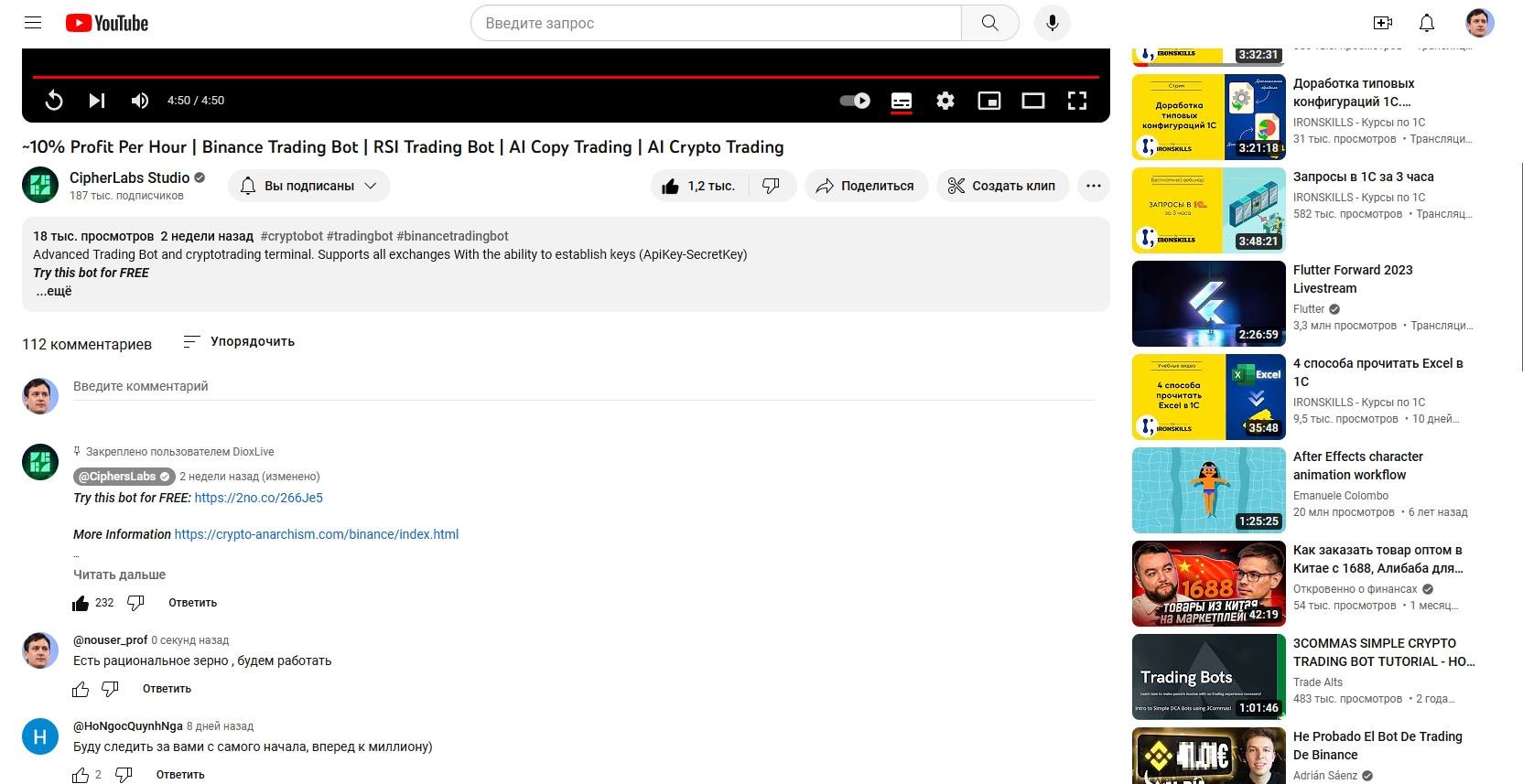Open more actions three-dot menu

(x=1094, y=186)
